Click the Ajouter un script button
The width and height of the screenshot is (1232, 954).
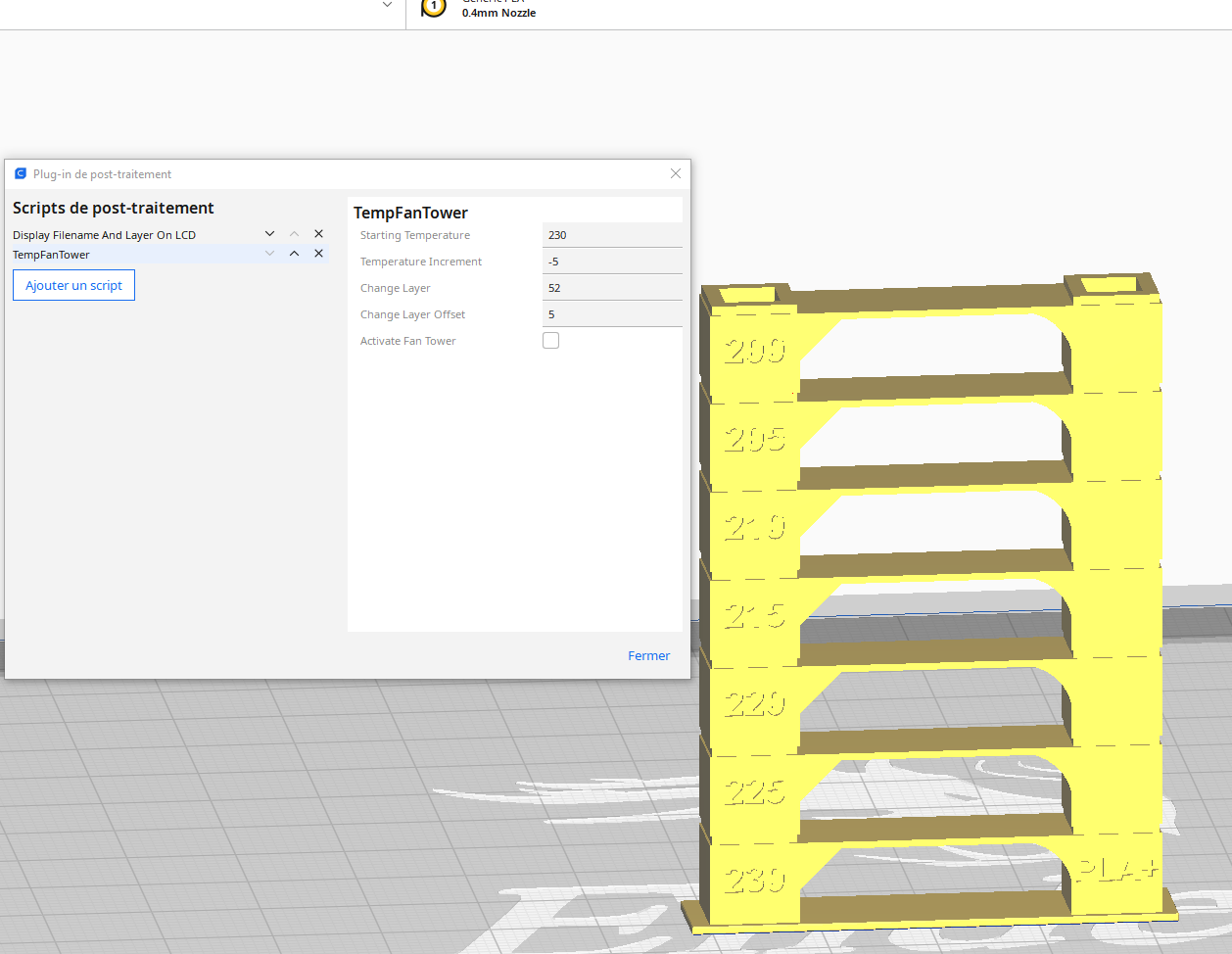73,285
